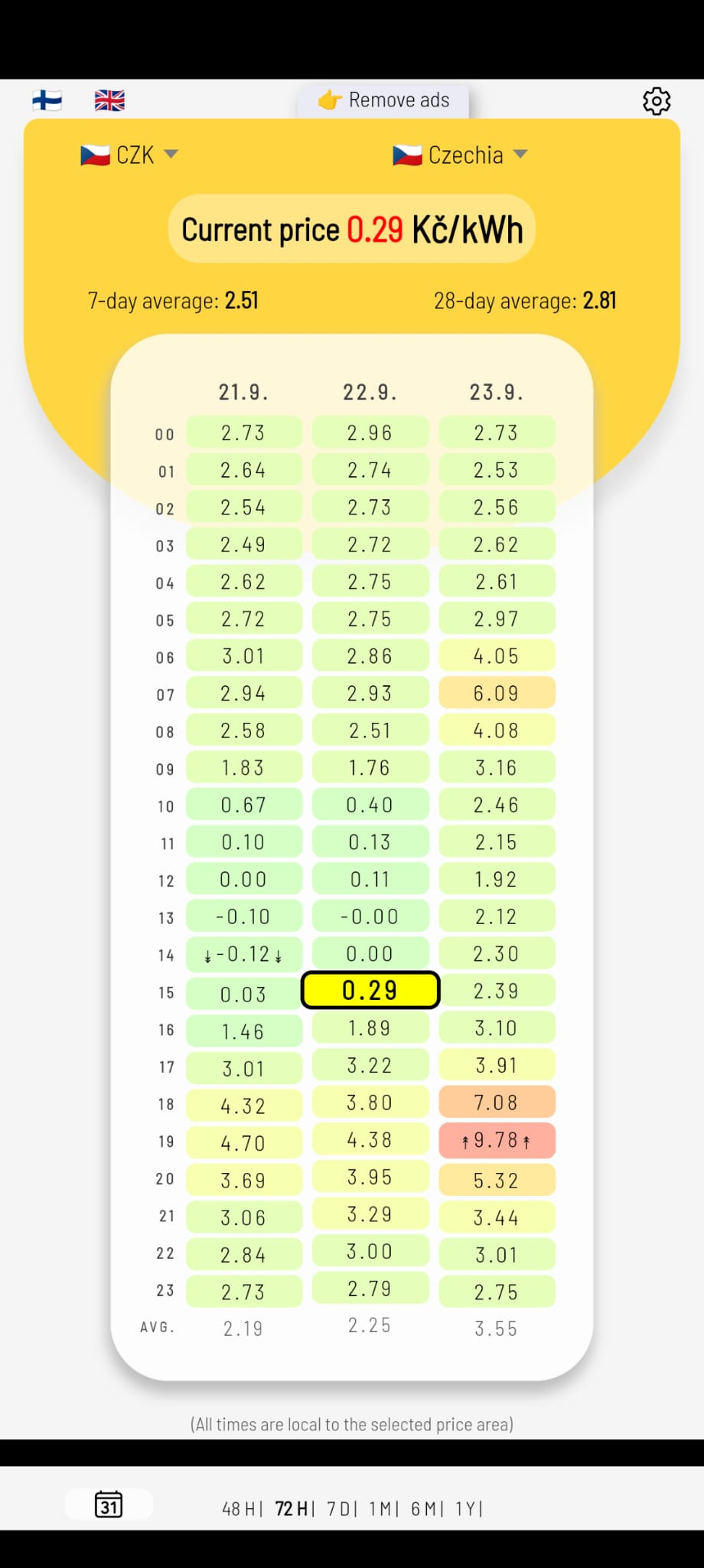Viewport: 704px width, 1568px height.
Task: Open the 6M price history
Action: (x=424, y=1508)
